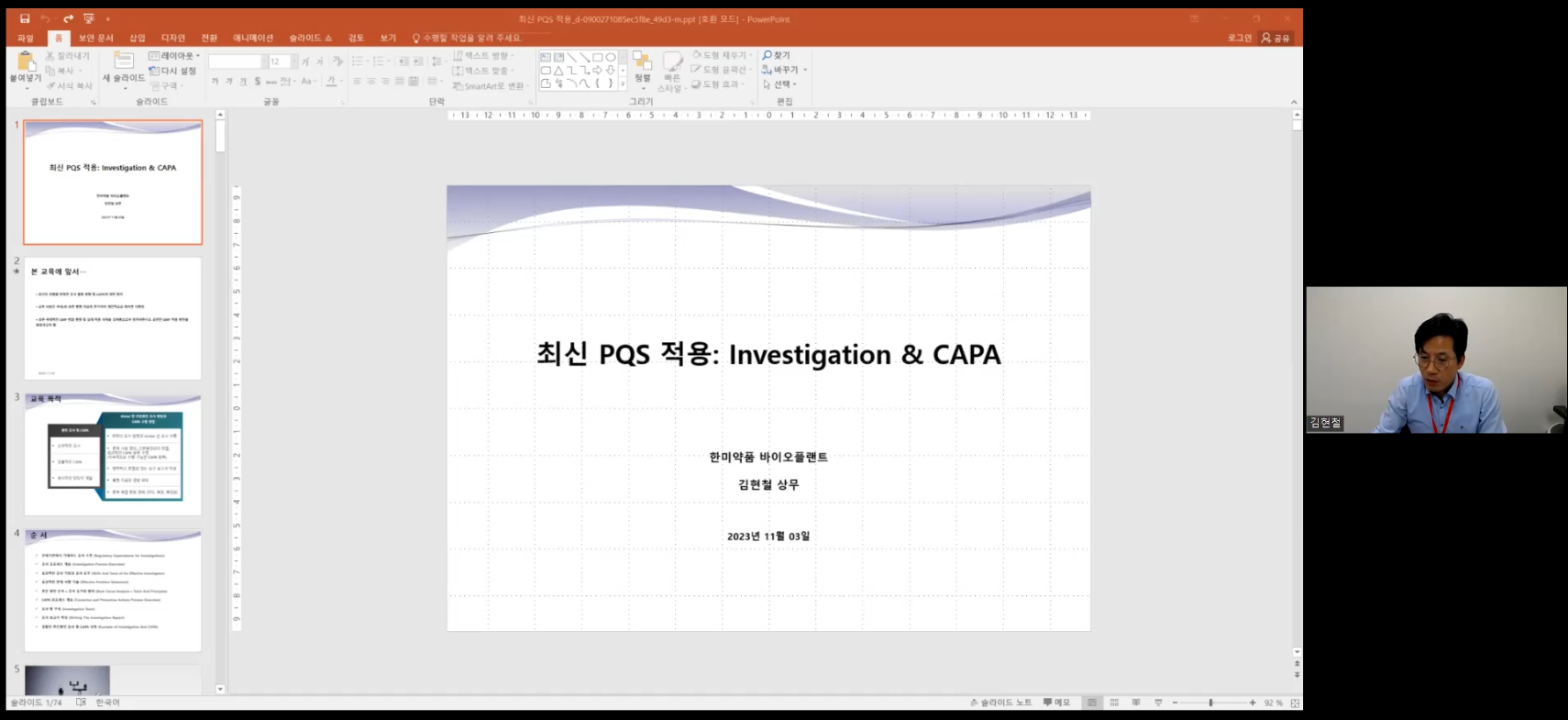1568x720 pixels.
Task: Click the Increase font size icon
Action: tap(306, 61)
